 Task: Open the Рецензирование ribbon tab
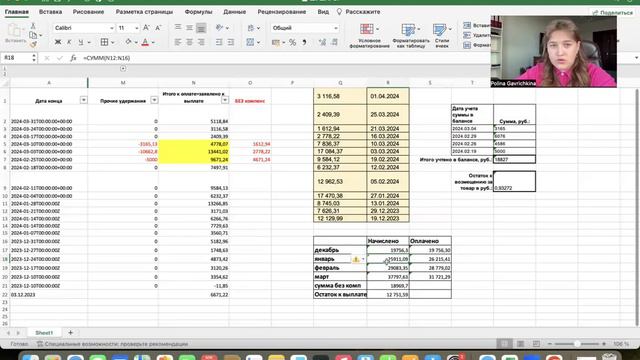(282, 12)
